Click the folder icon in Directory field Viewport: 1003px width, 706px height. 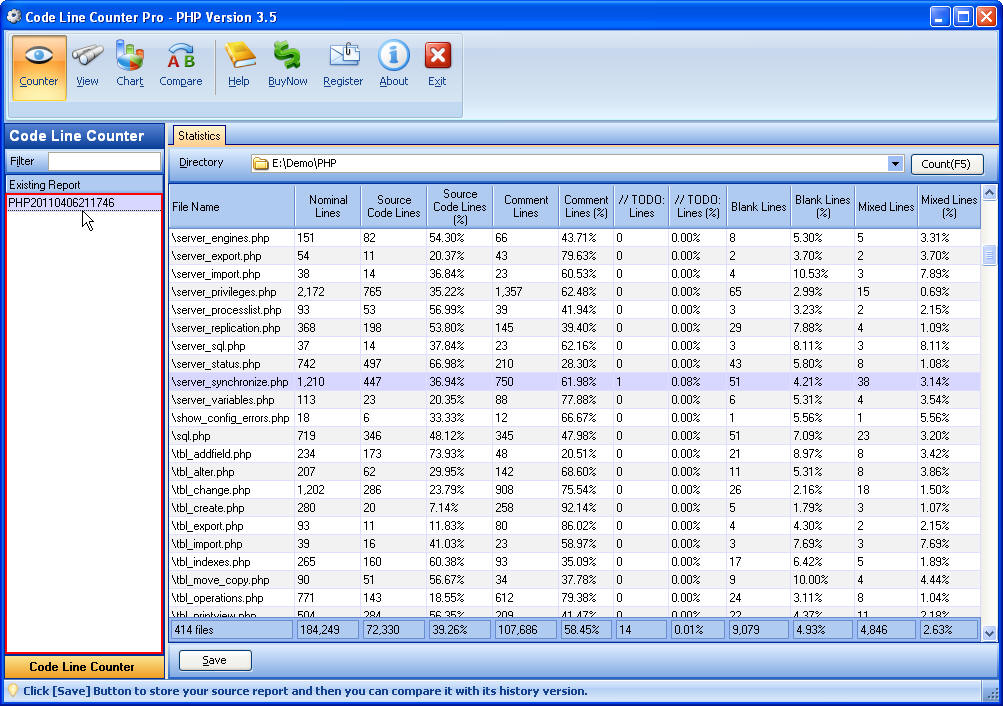coord(260,163)
